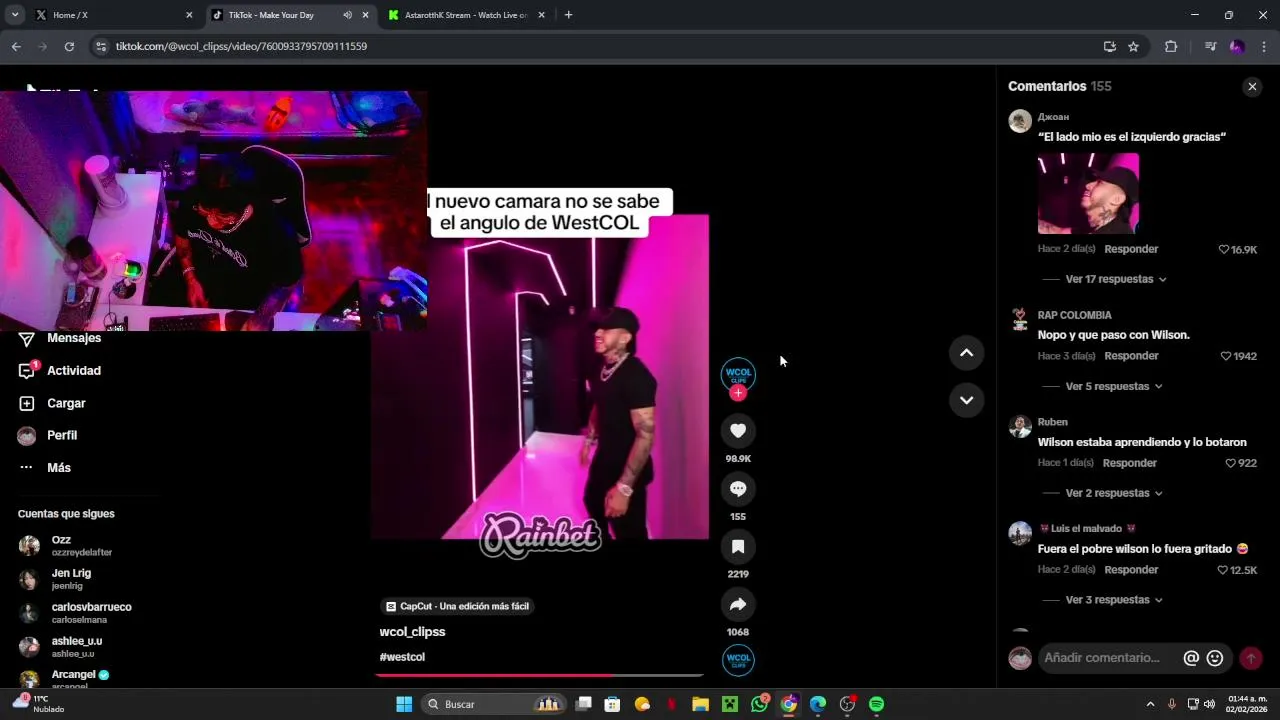Open the sound disc at bottom
The image size is (1280, 720).
(738, 660)
